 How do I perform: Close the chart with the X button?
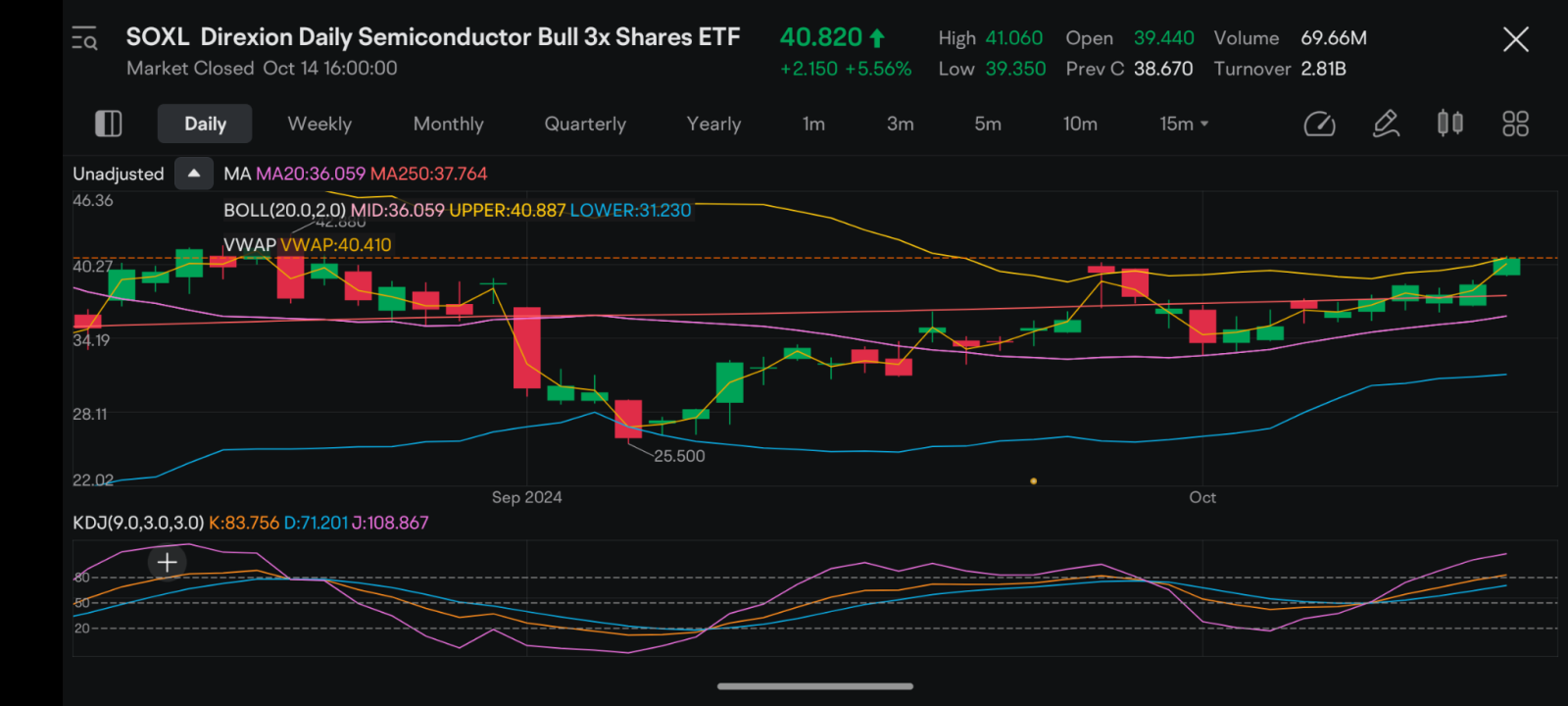(1515, 39)
